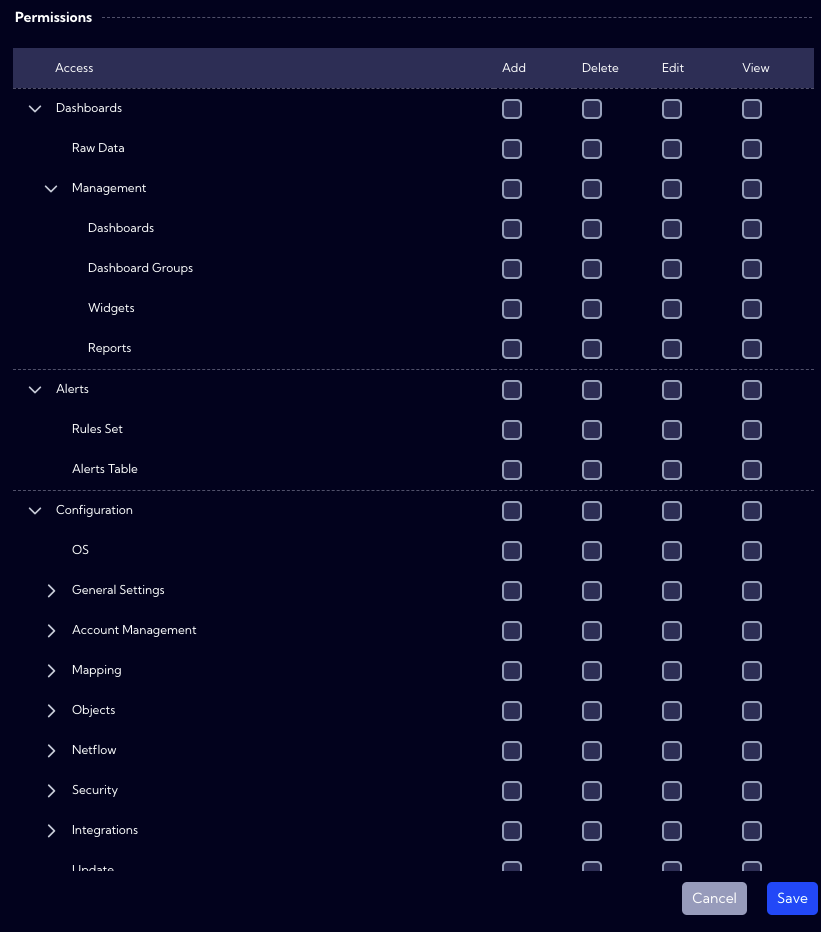
Task: Cancel editing permissions
Action: (714, 898)
